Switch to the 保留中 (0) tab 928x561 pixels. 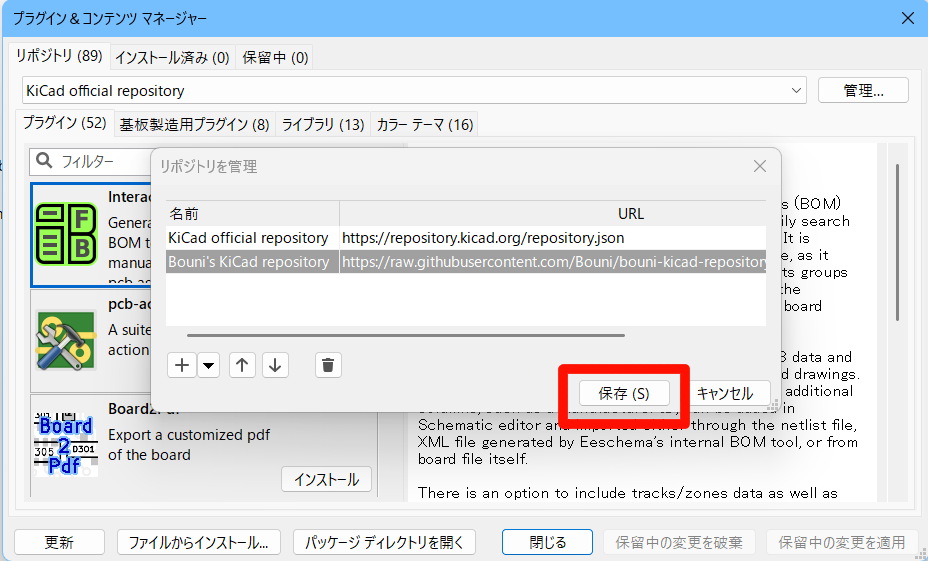[275, 57]
